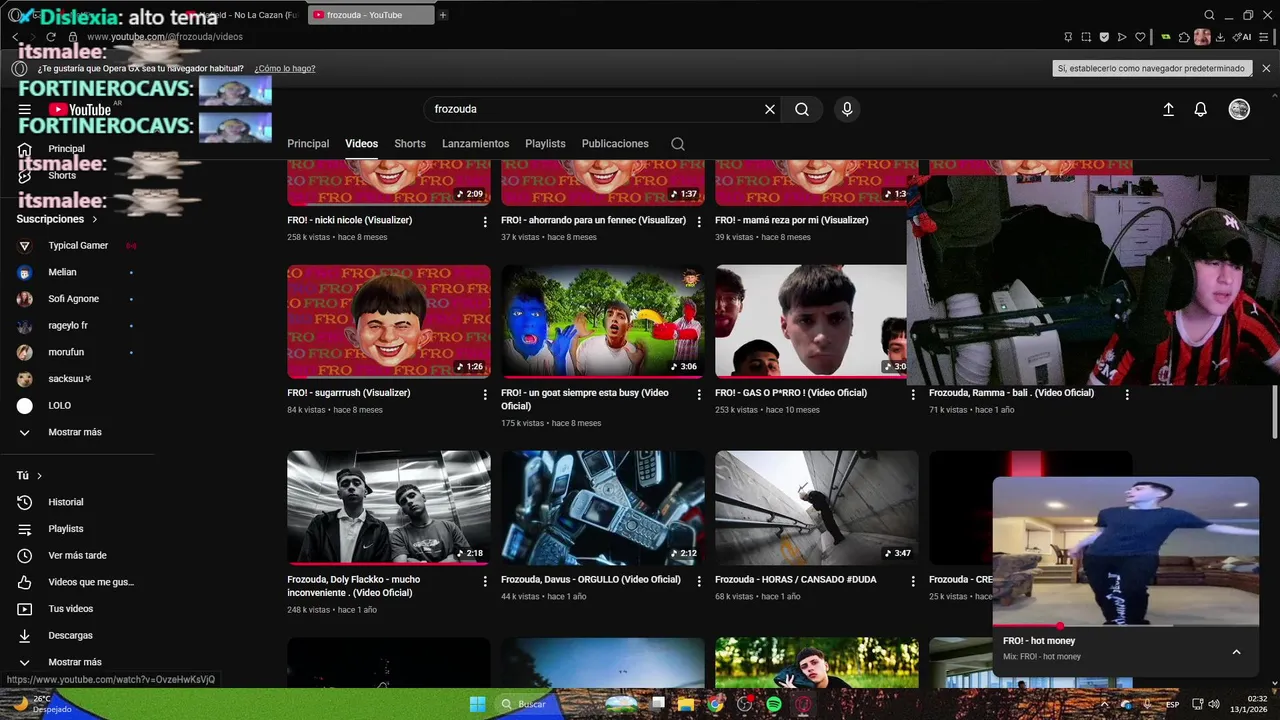The height and width of the screenshot is (720, 1280).
Task: Open browser extensions puzzle icon
Action: click(x=1184, y=37)
